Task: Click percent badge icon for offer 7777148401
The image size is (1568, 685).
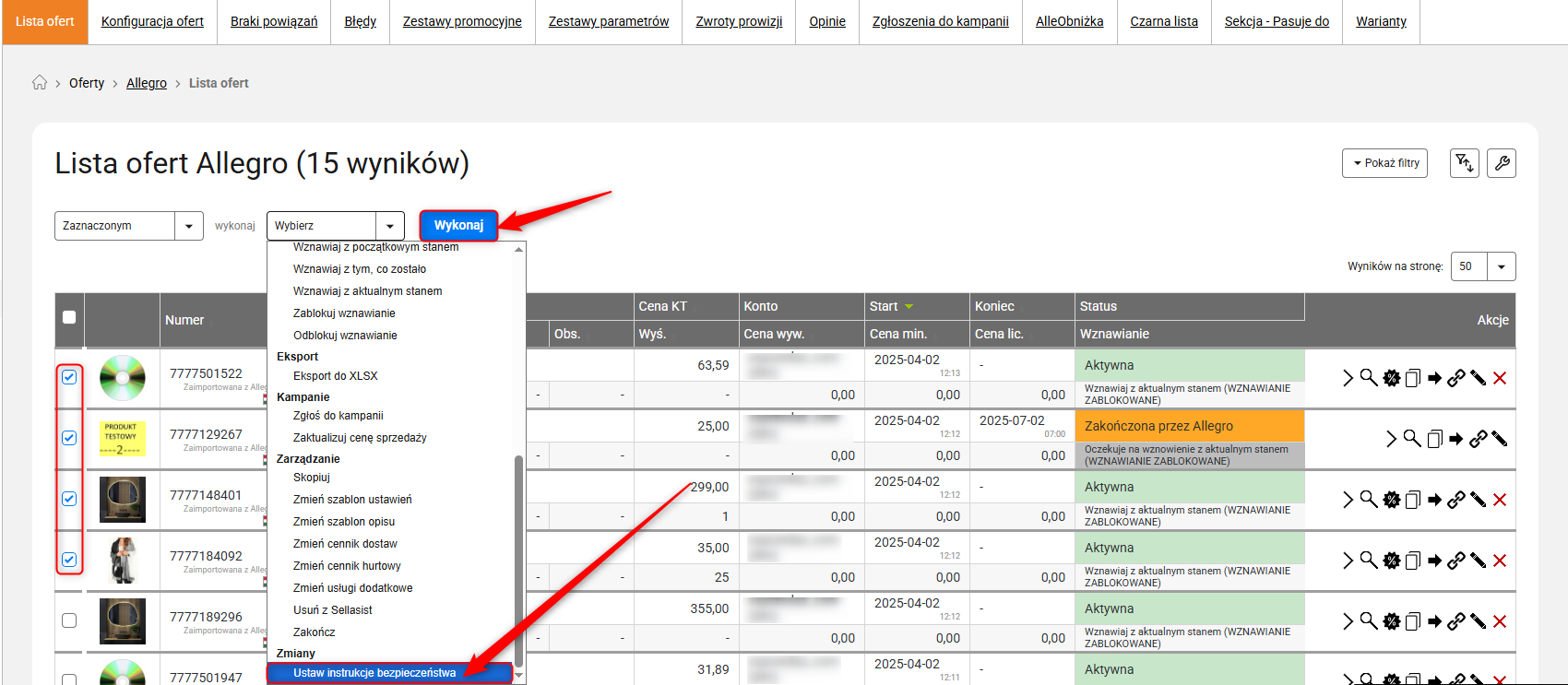Action: point(1391,500)
